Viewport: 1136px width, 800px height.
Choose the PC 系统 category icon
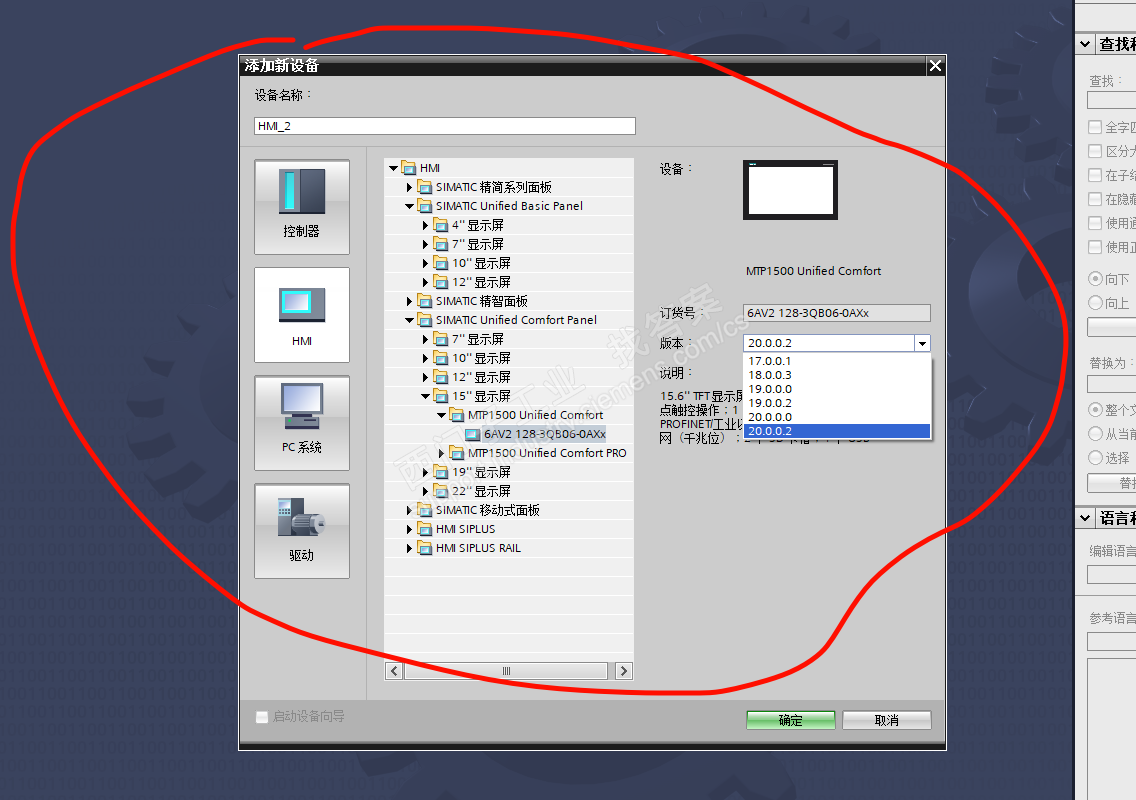click(x=301, y=423)
